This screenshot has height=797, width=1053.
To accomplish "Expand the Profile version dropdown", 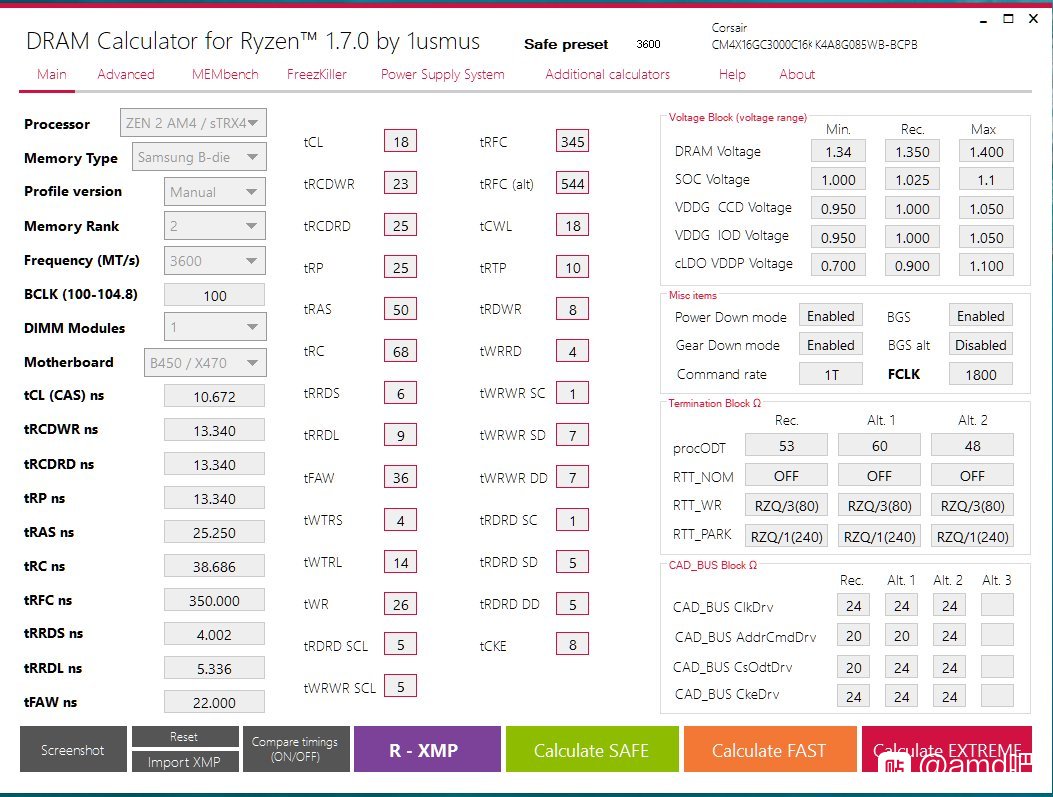I will (x=215, y=192).
